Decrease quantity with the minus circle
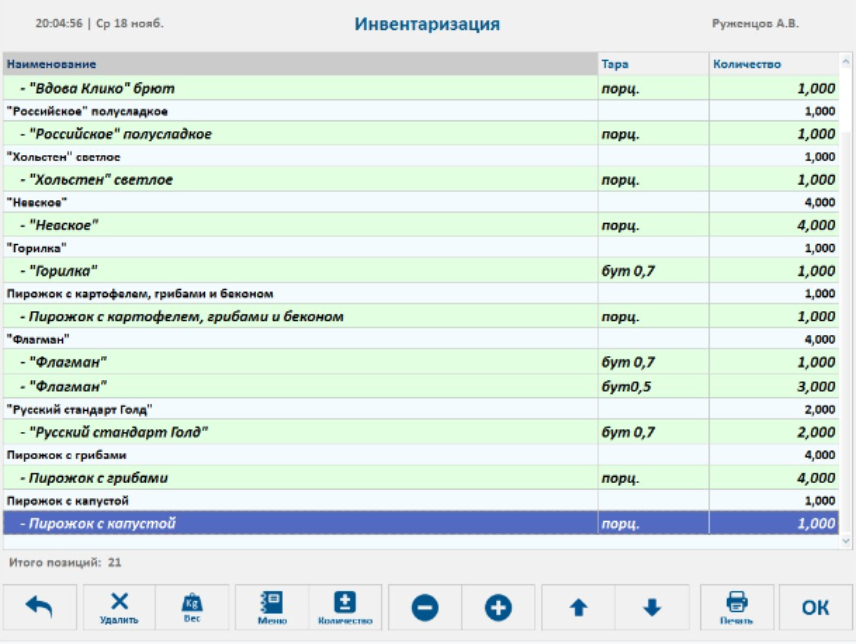856x644 pixels. [425, 607]
